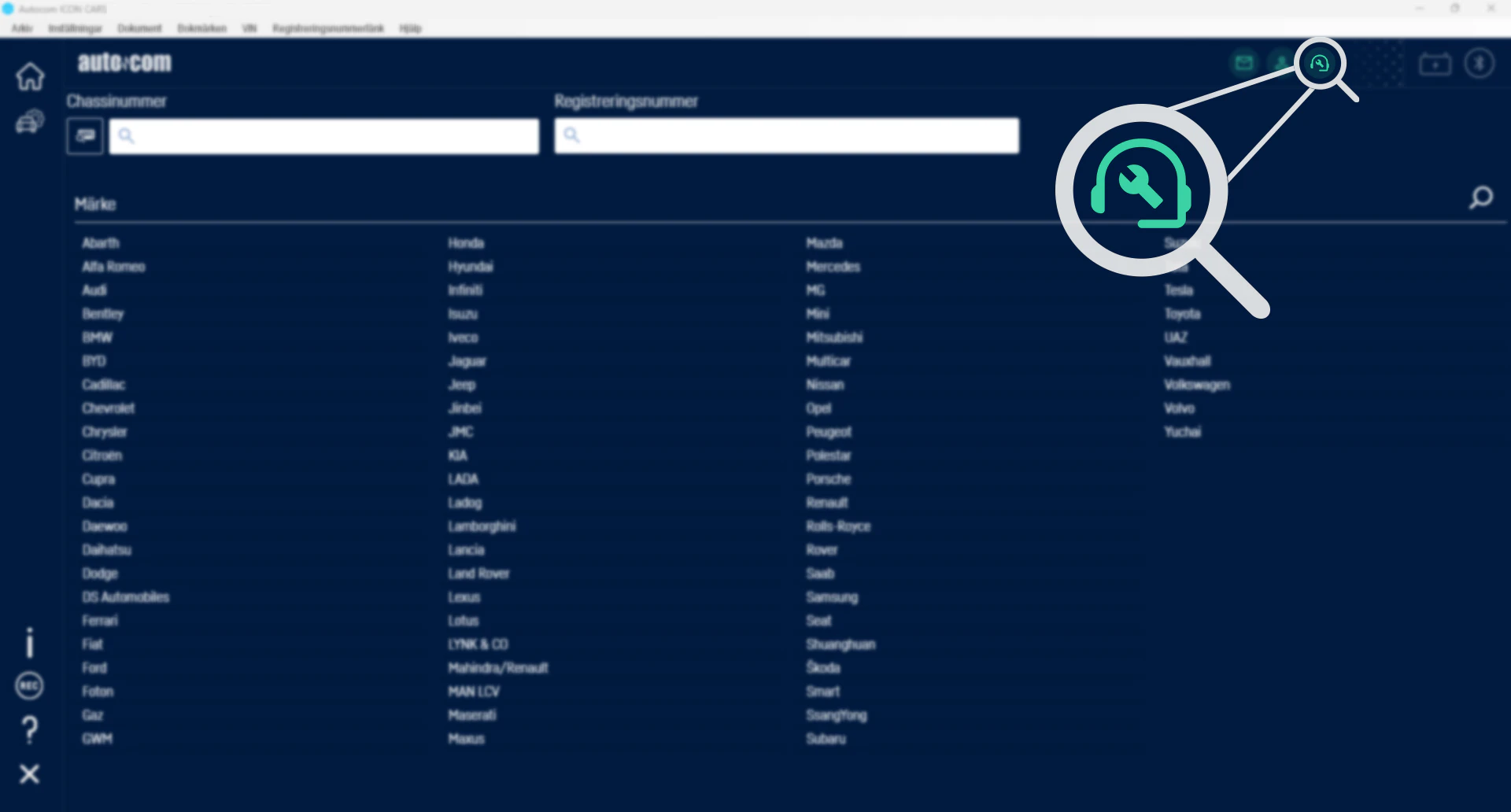Select Ford in the Märke list
The width and height of the screenshot is (1511, 812).
[x=94, y=668]
